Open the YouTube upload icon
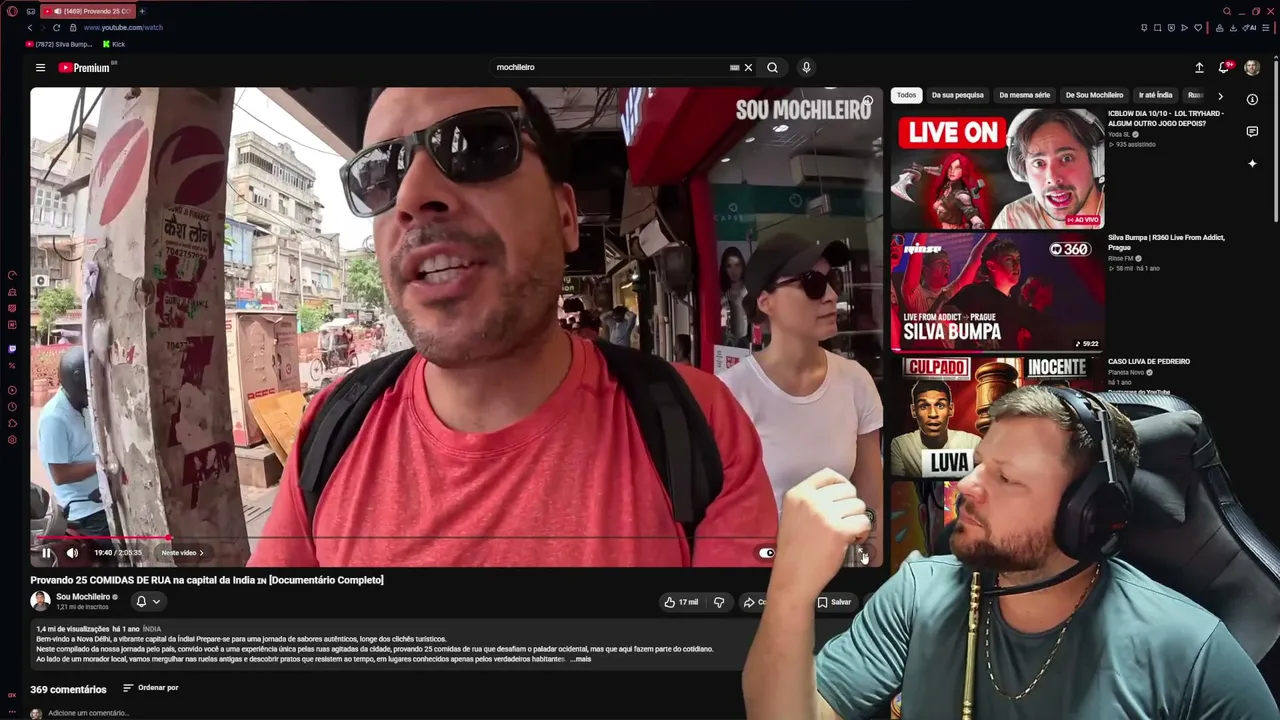Image resolution: width=1280 pixels, height=720 pixels. (x=1199, y=68)
